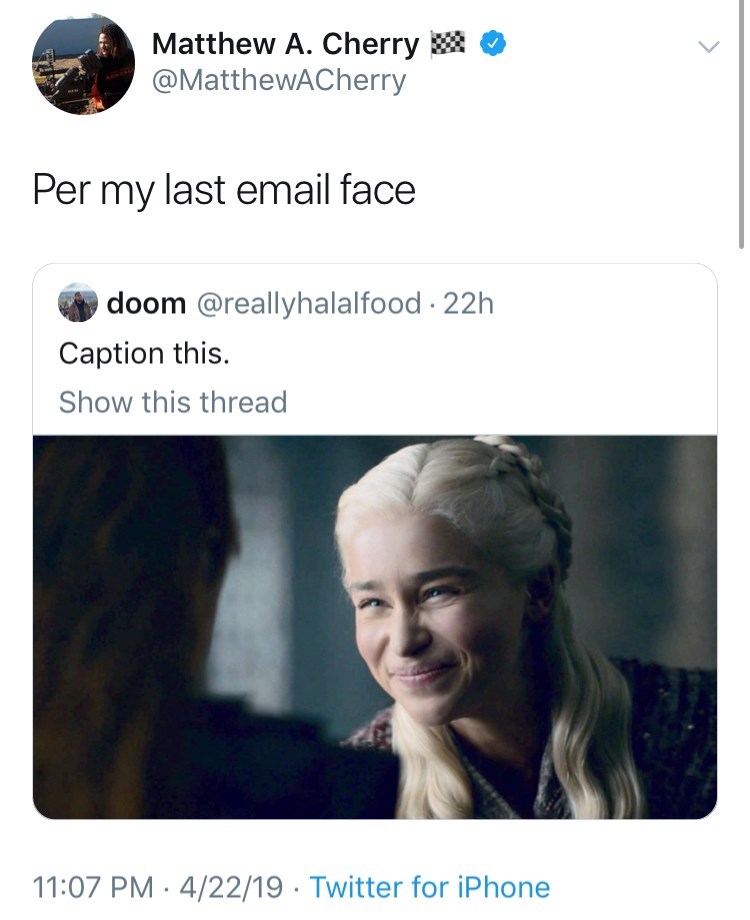Click the 'Per my last email face' text

pos(224,190)
